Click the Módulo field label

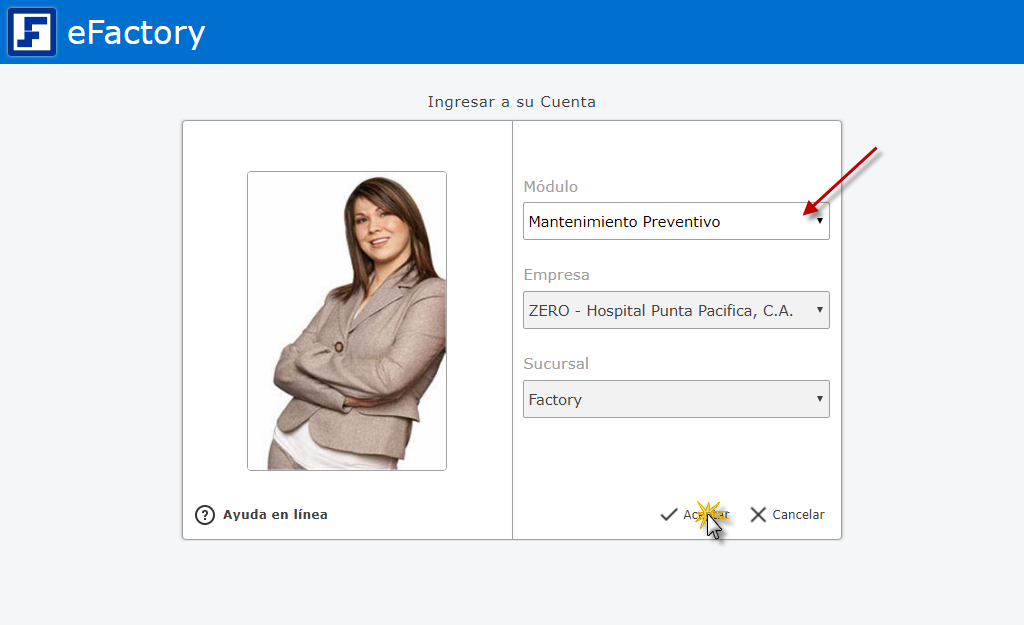click(550, 187)
